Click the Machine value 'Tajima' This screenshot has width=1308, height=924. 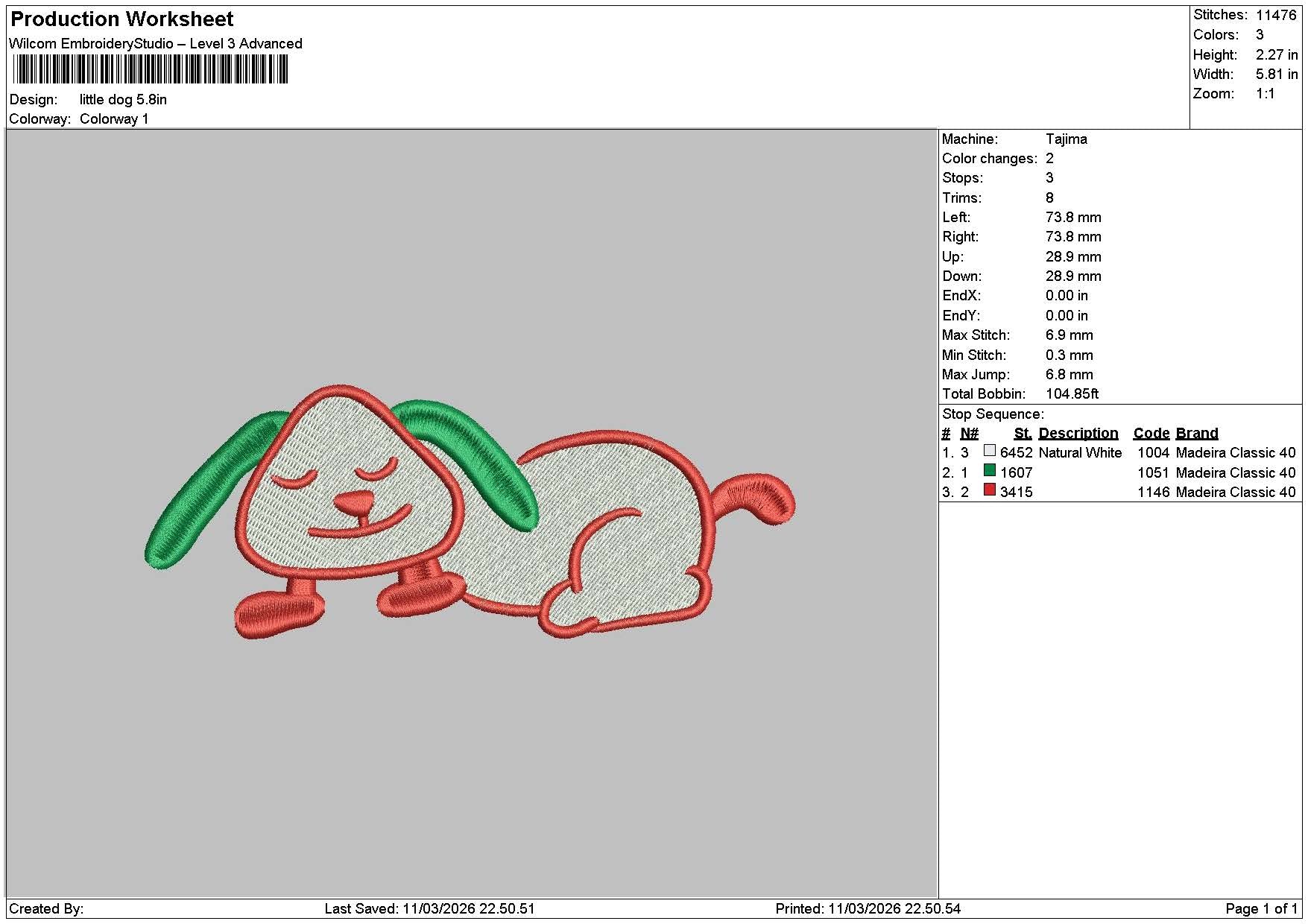tap(1066, 139)
